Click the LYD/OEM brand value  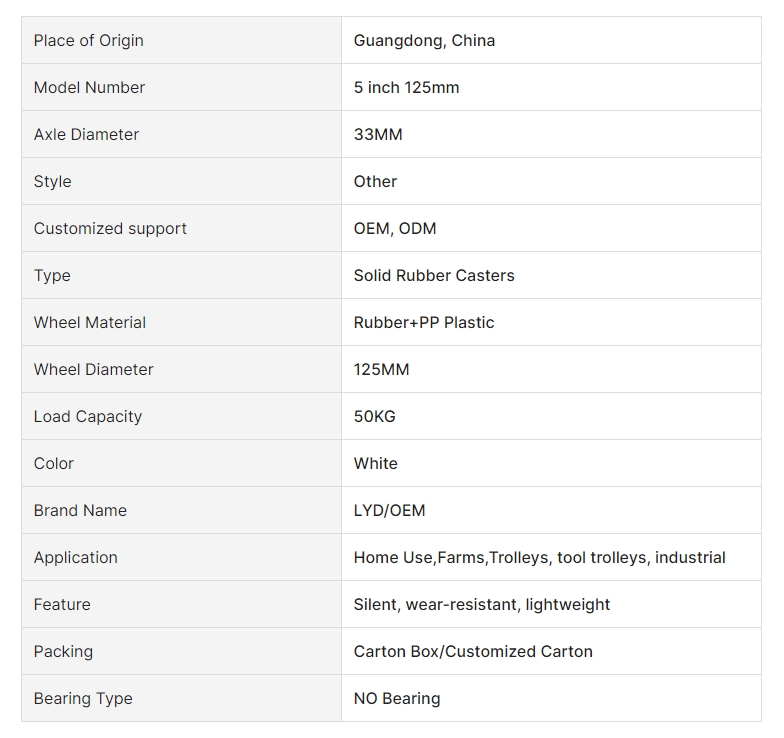[x=389, y=511]
